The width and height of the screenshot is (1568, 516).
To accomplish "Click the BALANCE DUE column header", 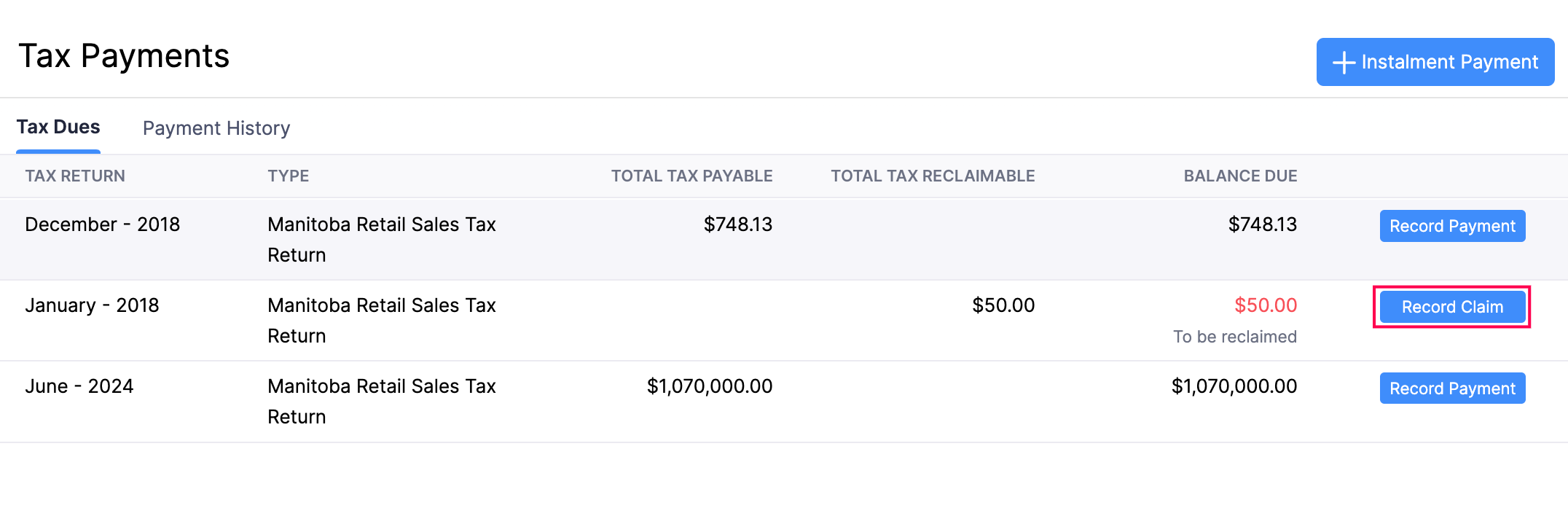I will (x=1240, y=176).
